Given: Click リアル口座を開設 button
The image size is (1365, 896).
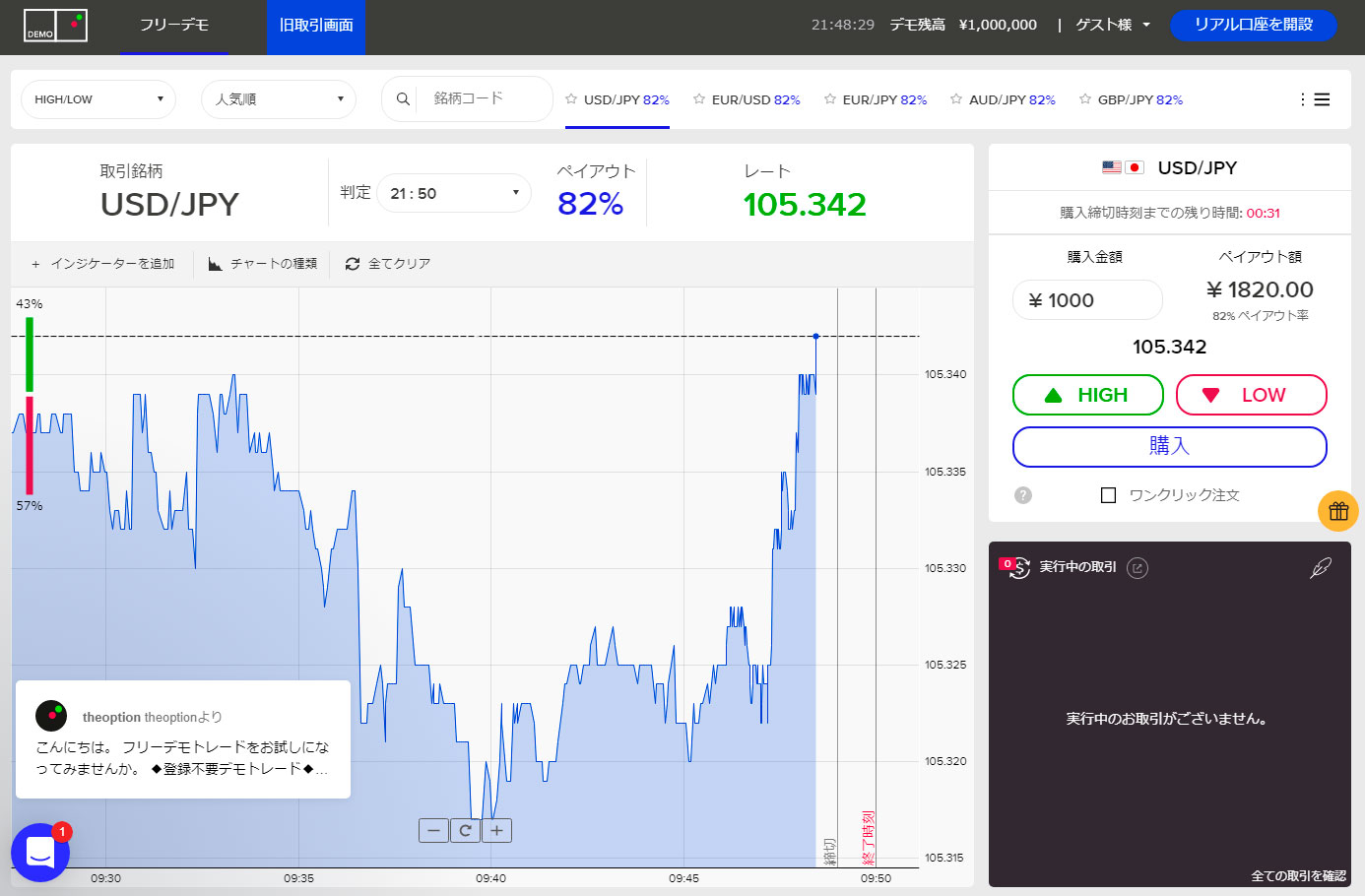Looking at the screenshot, I should (x=1254, y=25).
